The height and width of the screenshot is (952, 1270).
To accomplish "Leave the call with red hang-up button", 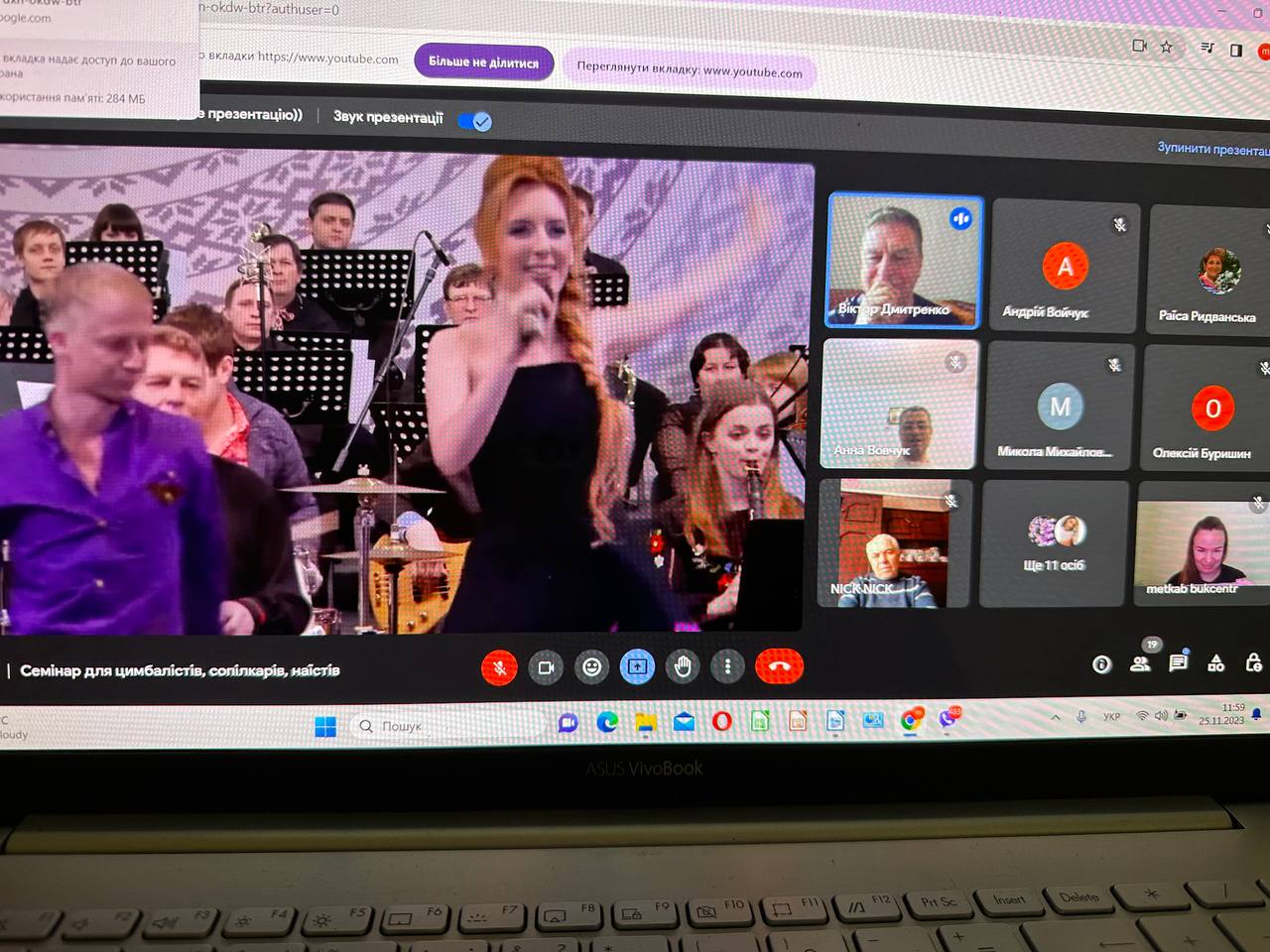I will [x=779, y=666].
